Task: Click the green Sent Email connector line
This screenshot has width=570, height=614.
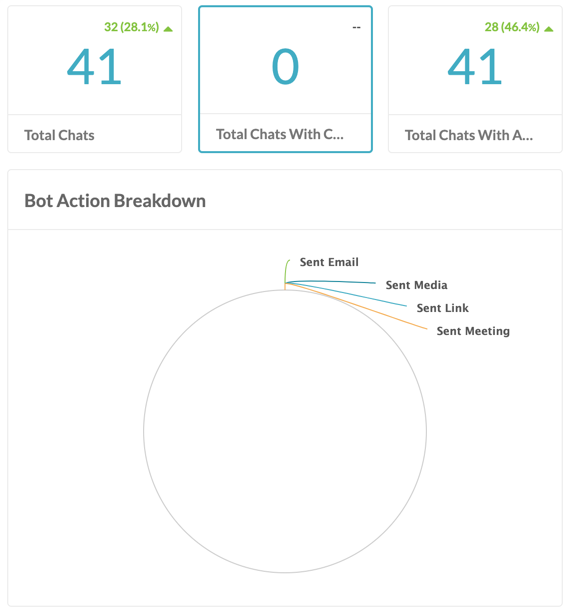Action: coord(286,271)
